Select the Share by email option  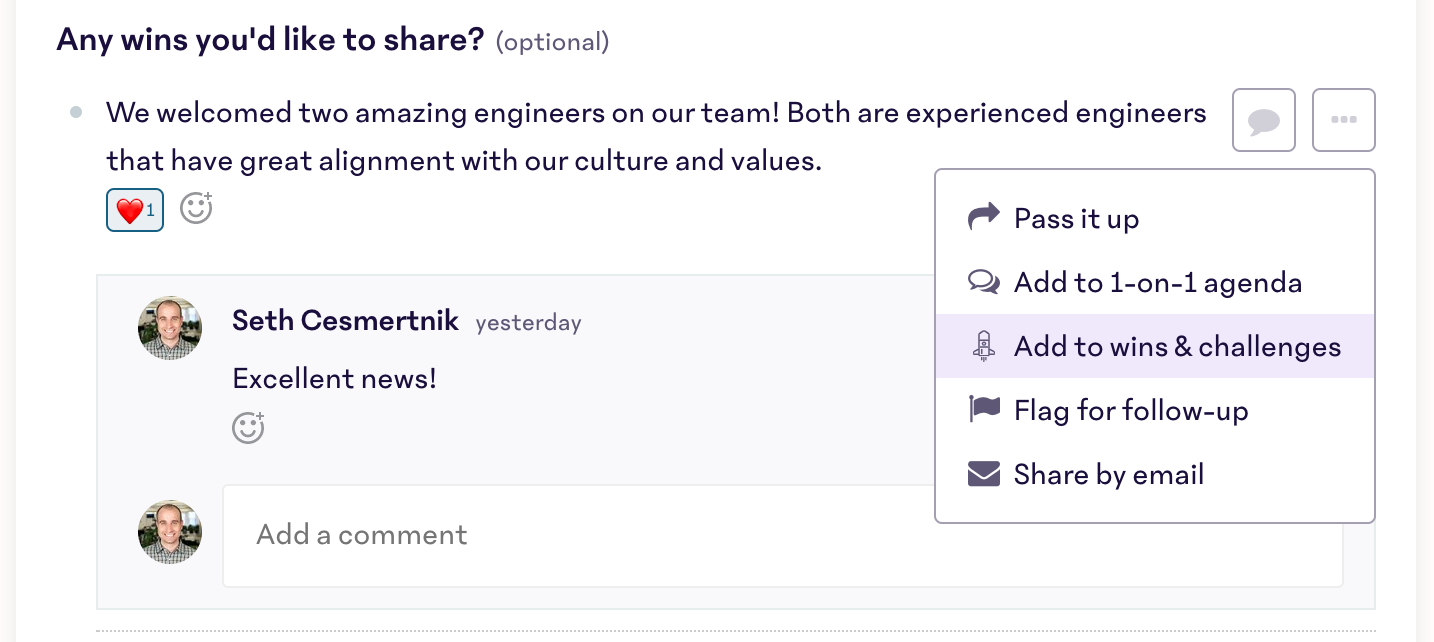pos(1108,475)
